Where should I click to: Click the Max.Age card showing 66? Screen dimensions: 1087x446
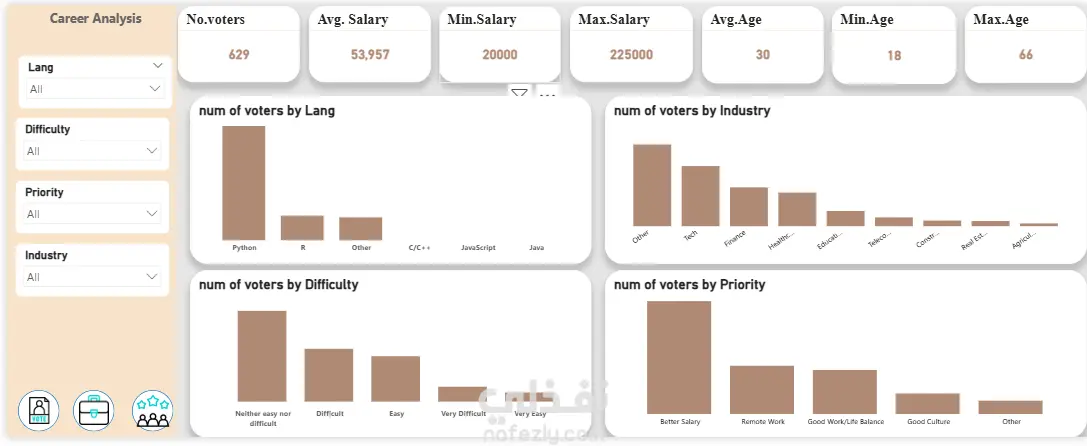point(1026,44)
